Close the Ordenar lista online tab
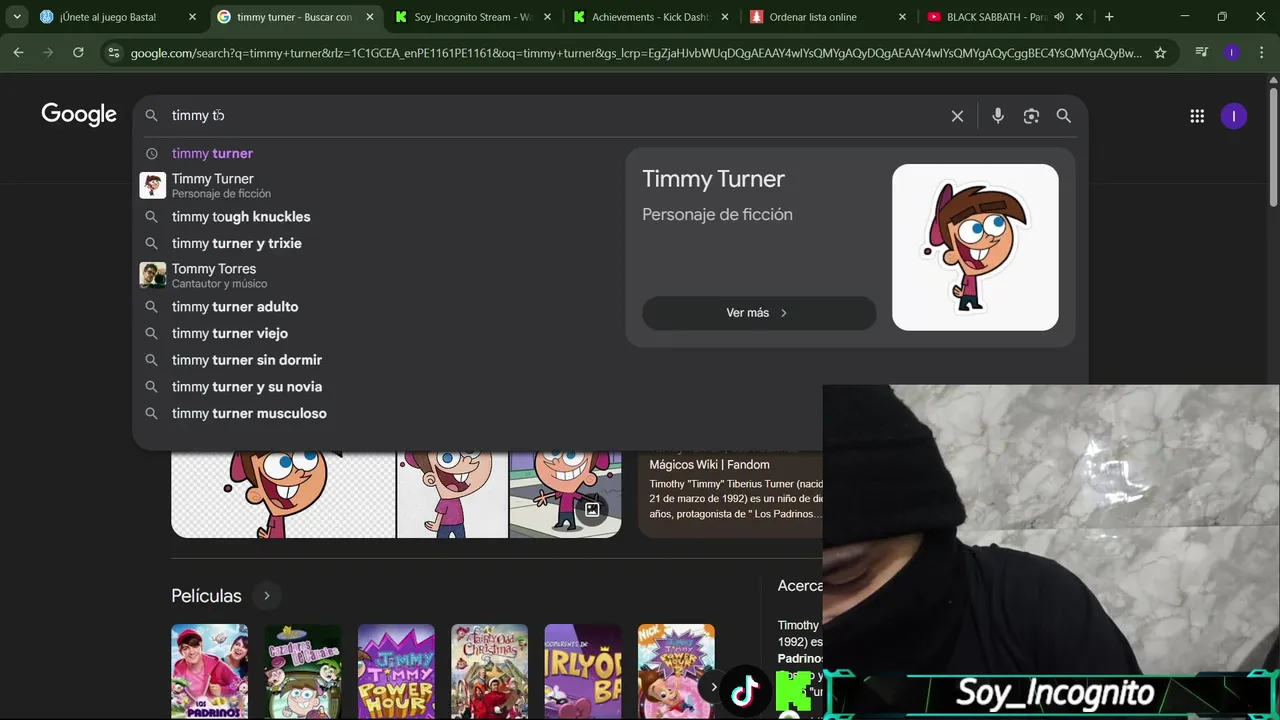Image resolution: width=1280 pixels, height=720 pixels. click(x=902, y=17)
